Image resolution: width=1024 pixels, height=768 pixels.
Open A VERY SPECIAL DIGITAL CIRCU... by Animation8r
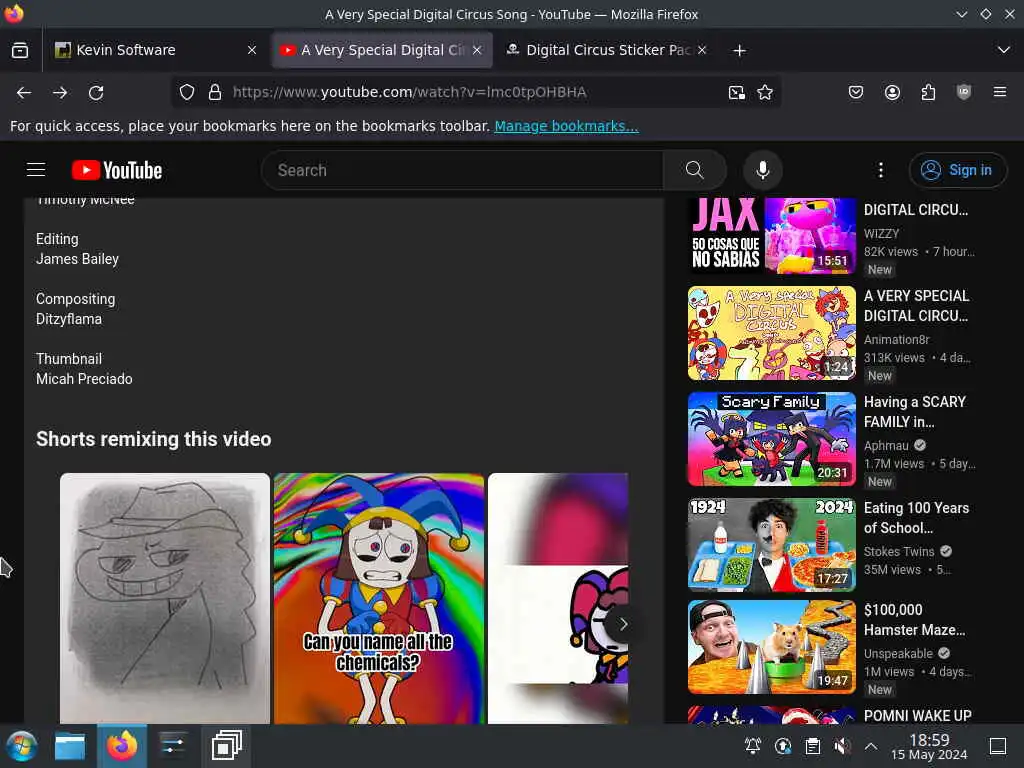pyautogui.click(x=916, y=306)
